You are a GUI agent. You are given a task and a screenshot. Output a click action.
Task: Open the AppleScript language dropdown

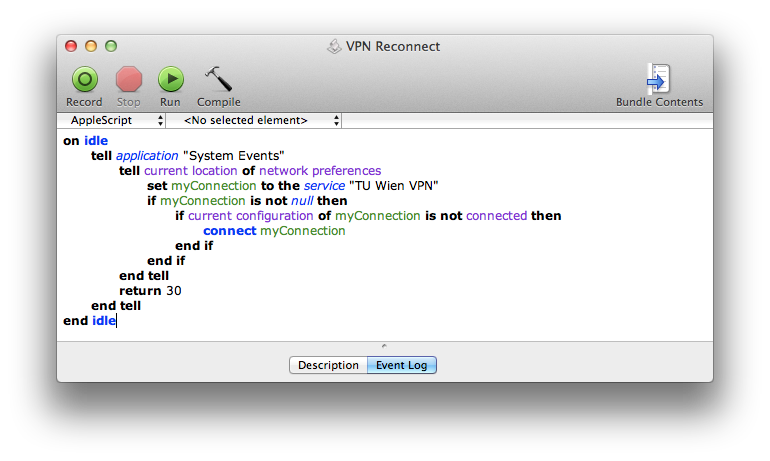pos(117,120)
